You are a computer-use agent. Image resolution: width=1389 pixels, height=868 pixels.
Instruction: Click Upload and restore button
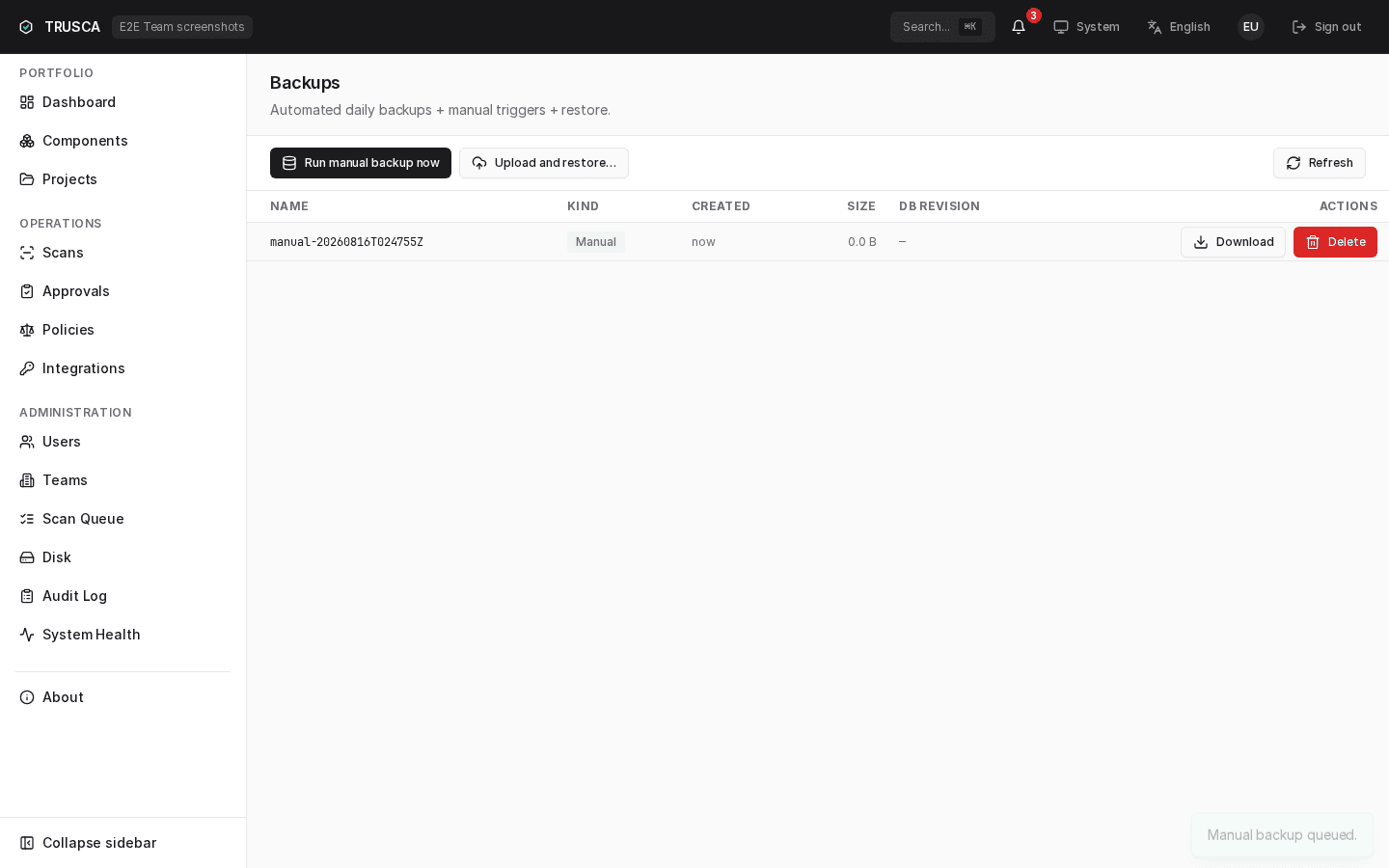[x=544, y=163]
